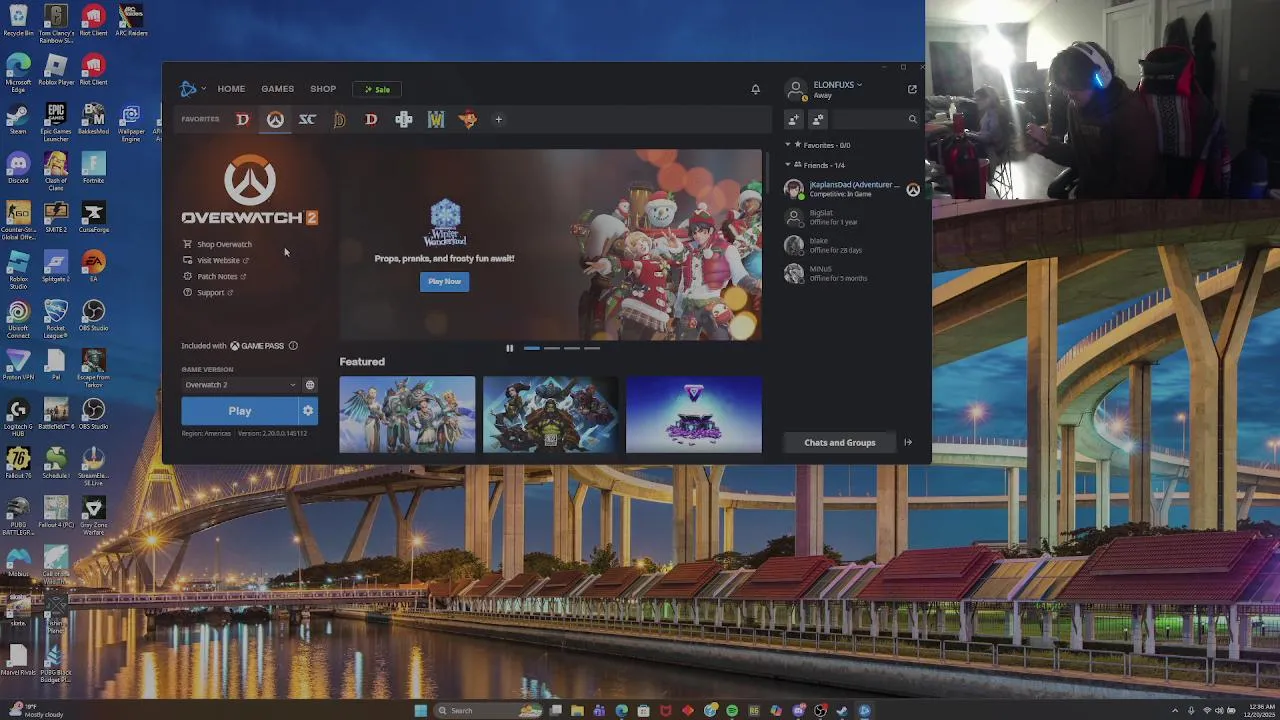Image resolution: width=1280 pixels, height=720 pixels.
Task: Open Patch Notes link
Action: (x=214, y=276)
